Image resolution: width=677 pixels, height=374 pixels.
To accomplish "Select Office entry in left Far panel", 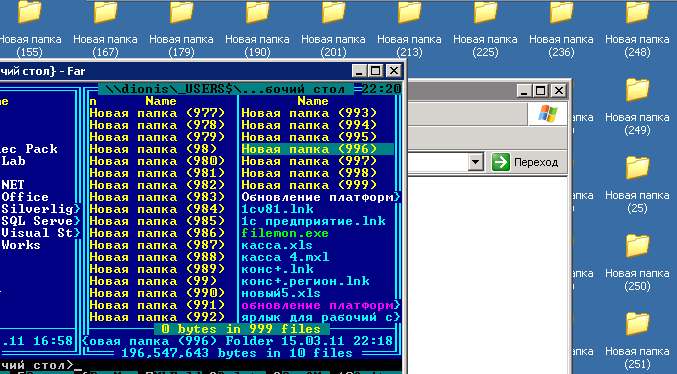I will pos(25,197).
